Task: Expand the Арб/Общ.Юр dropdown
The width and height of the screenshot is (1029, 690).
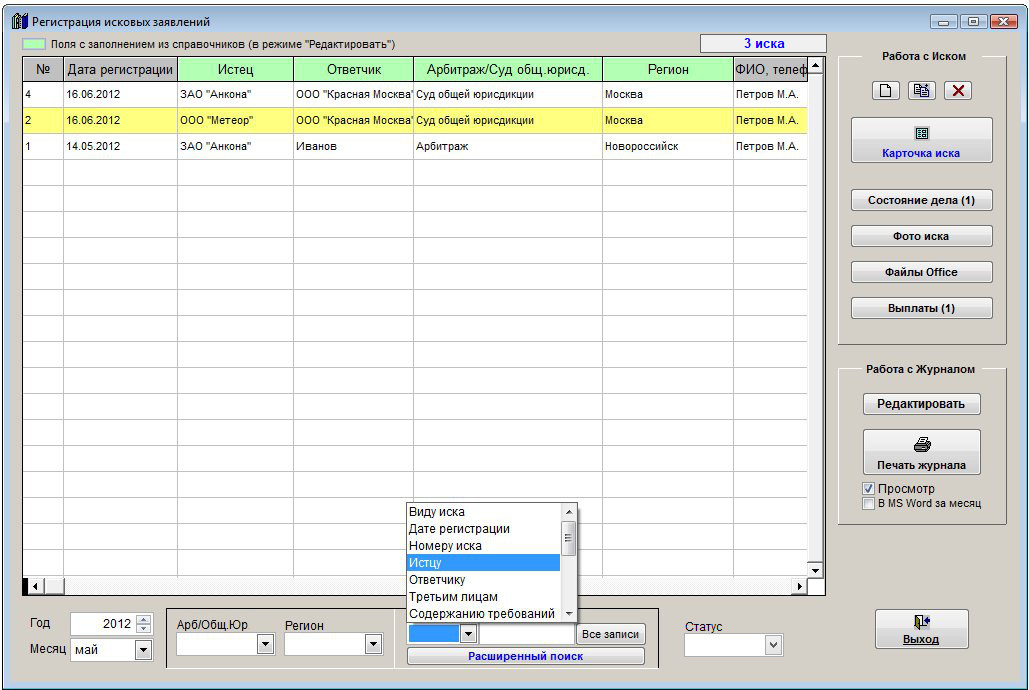Action: tap(265, 645)
